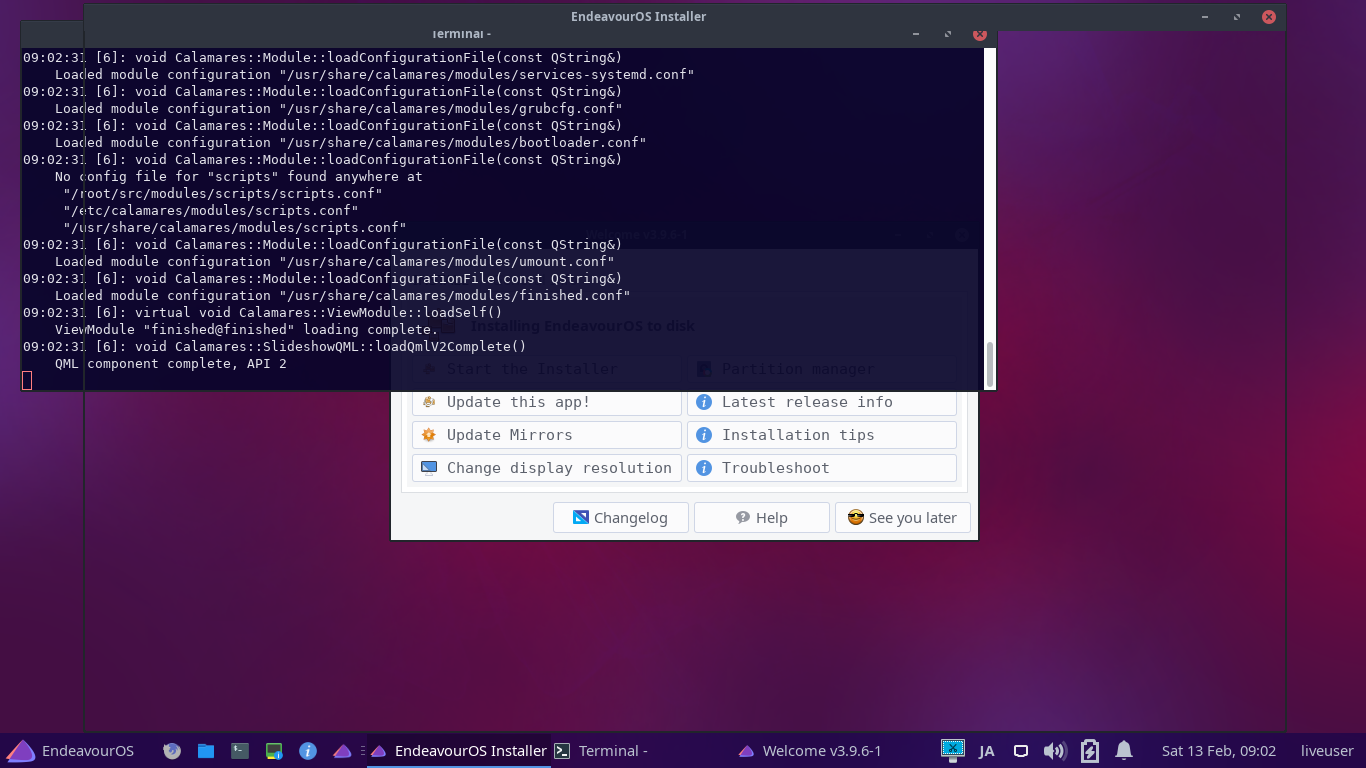This screenshot has height=768, width=1366.
Task: Open the volume control tray icon
Action: pos(1054,751)
